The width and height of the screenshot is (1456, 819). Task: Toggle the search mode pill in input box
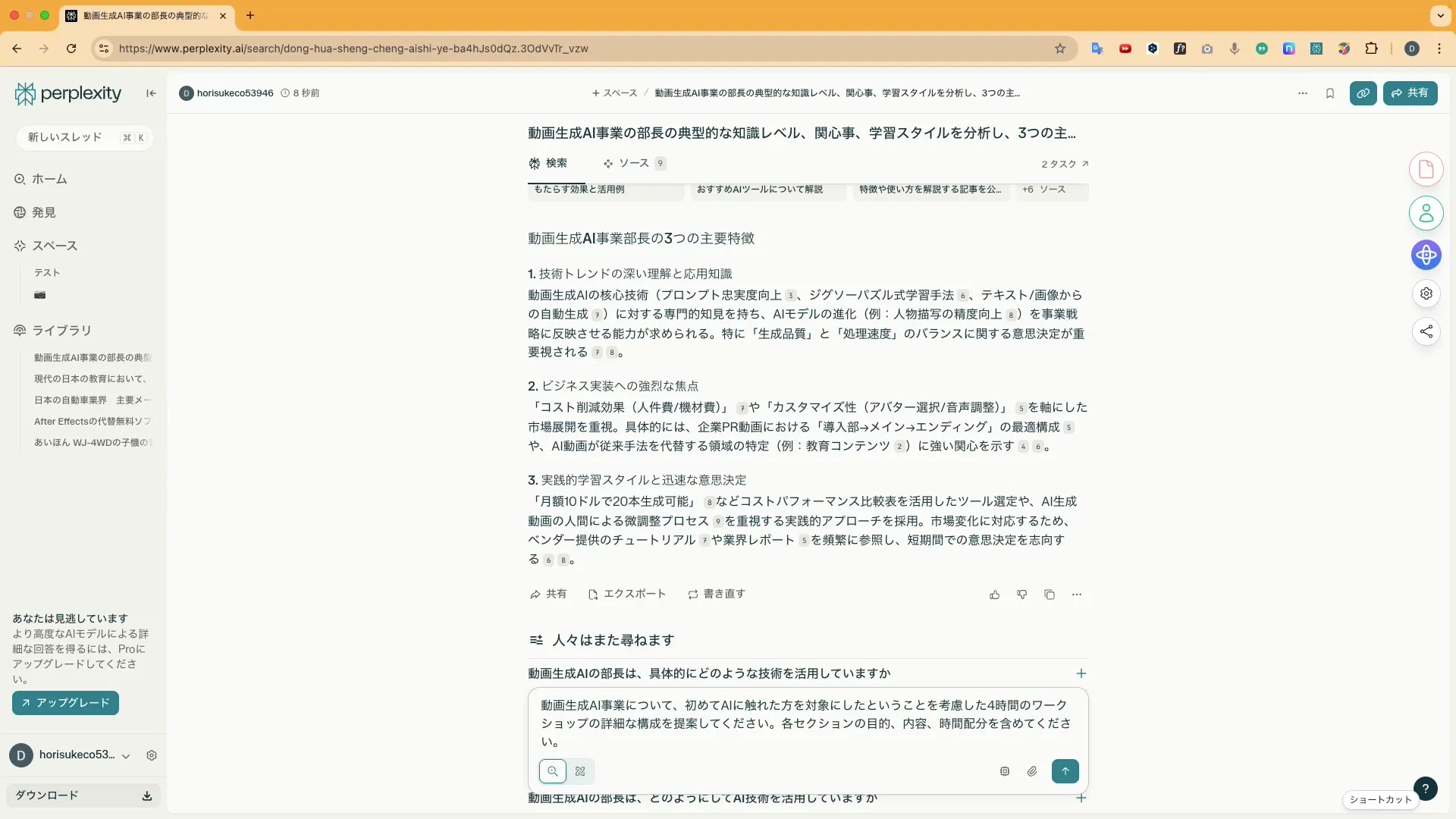pyautogui.click(x=553, y=771)
